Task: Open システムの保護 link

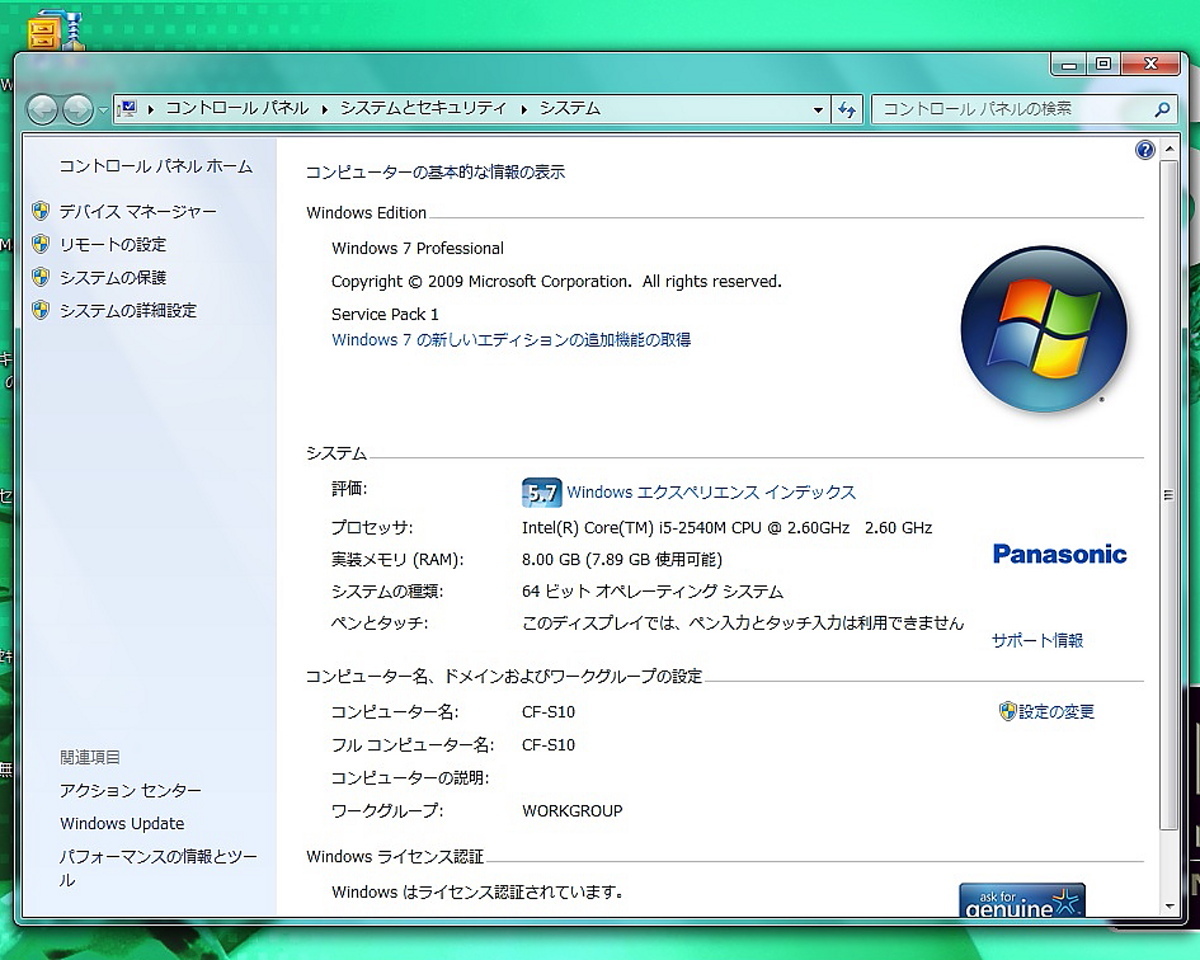Action: tap(113, 277)
